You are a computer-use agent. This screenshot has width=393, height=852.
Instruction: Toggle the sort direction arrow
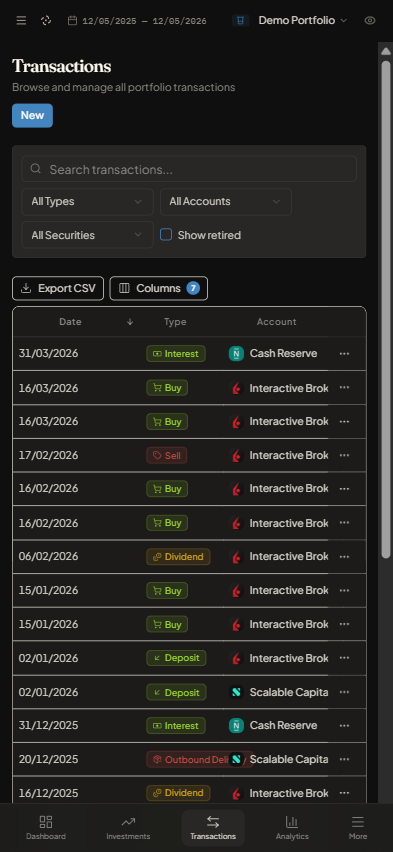click(130, 322)
